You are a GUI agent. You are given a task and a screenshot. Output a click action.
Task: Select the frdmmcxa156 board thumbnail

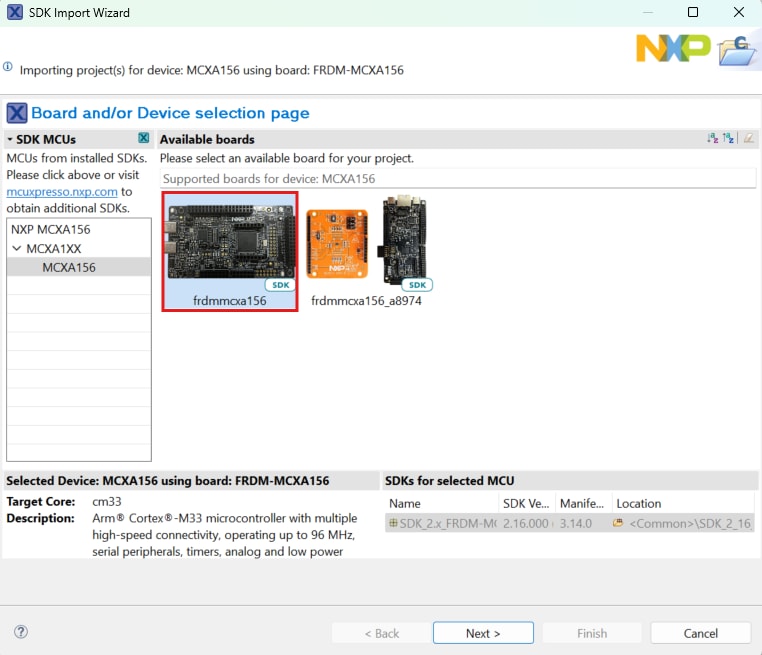(230, 251)
